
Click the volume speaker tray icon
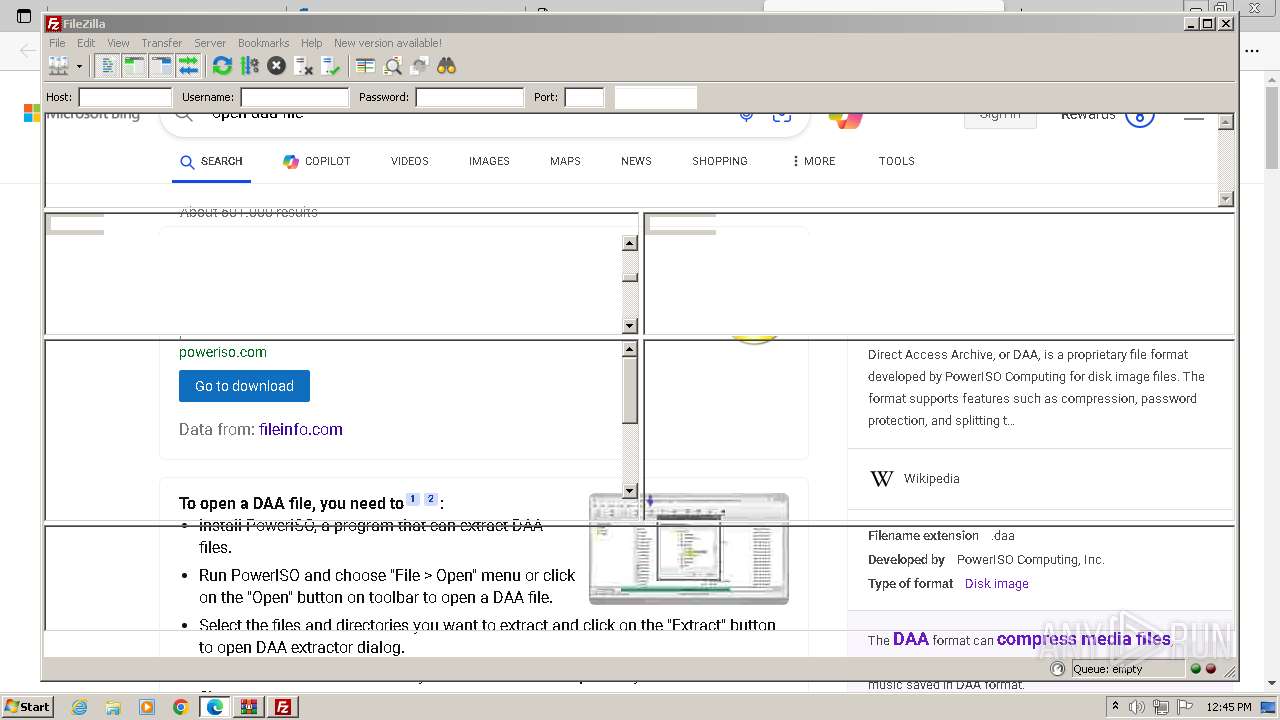[x=1137, y=707]
